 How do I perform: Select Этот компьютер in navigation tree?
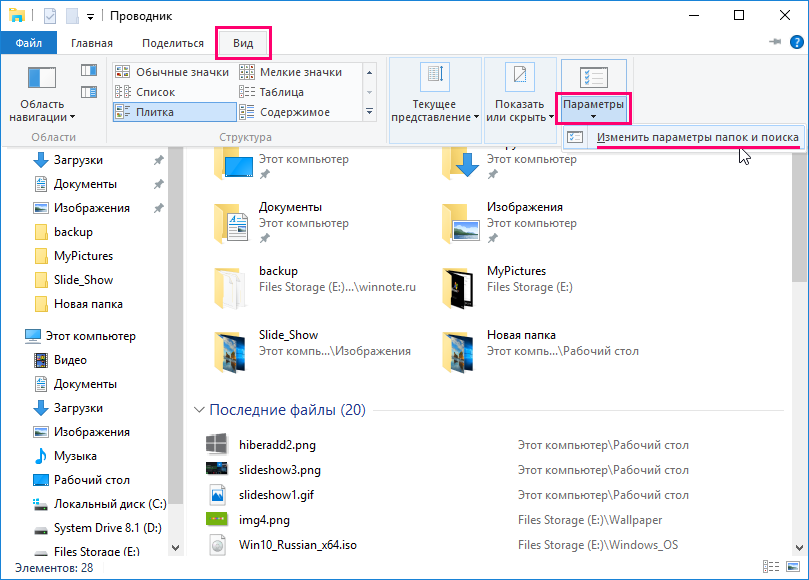90,336
